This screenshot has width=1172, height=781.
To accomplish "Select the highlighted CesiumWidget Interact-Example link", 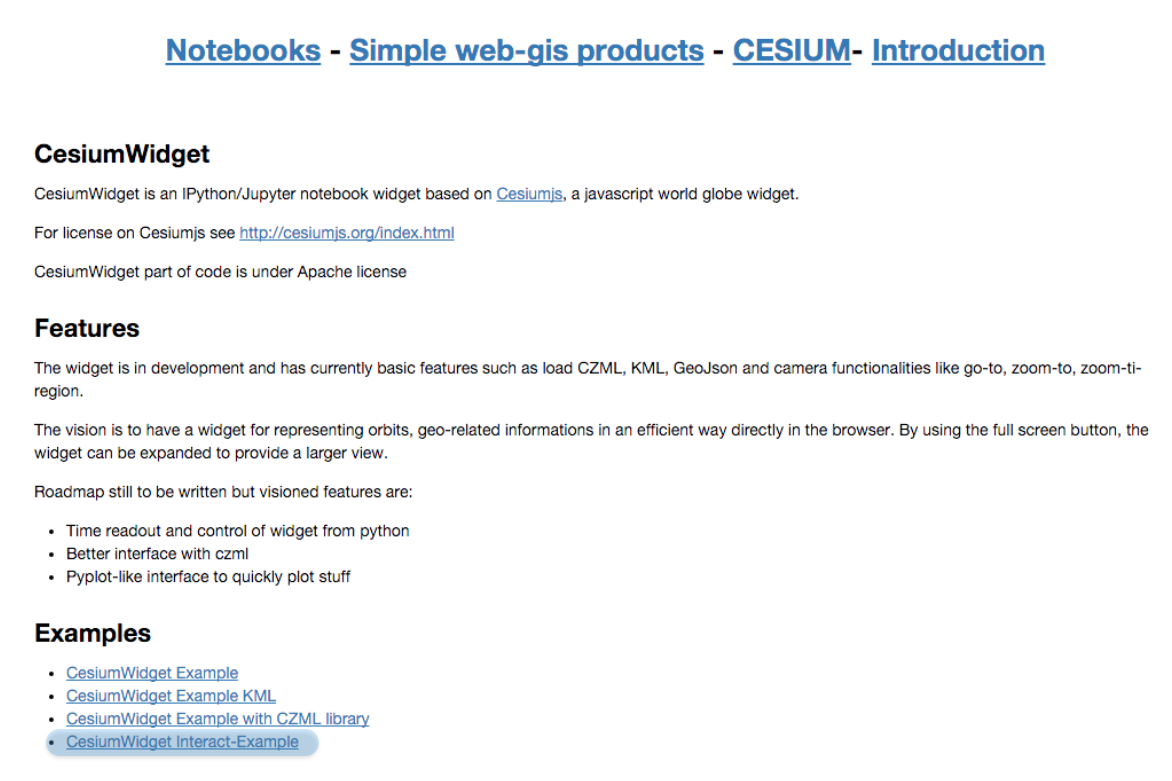I will coord(182,742).
